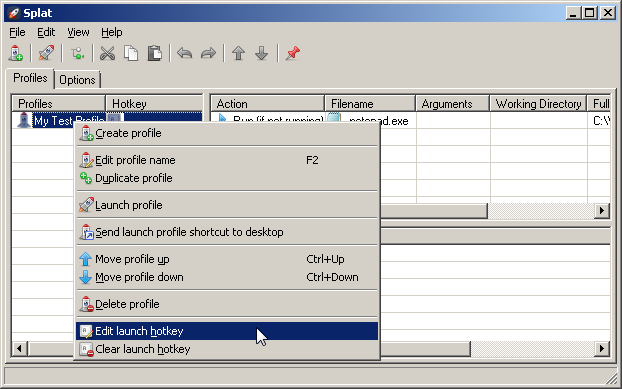
Task: Click the Launch profile rocket toolbar icon
Action: click(x=46, y=53)
